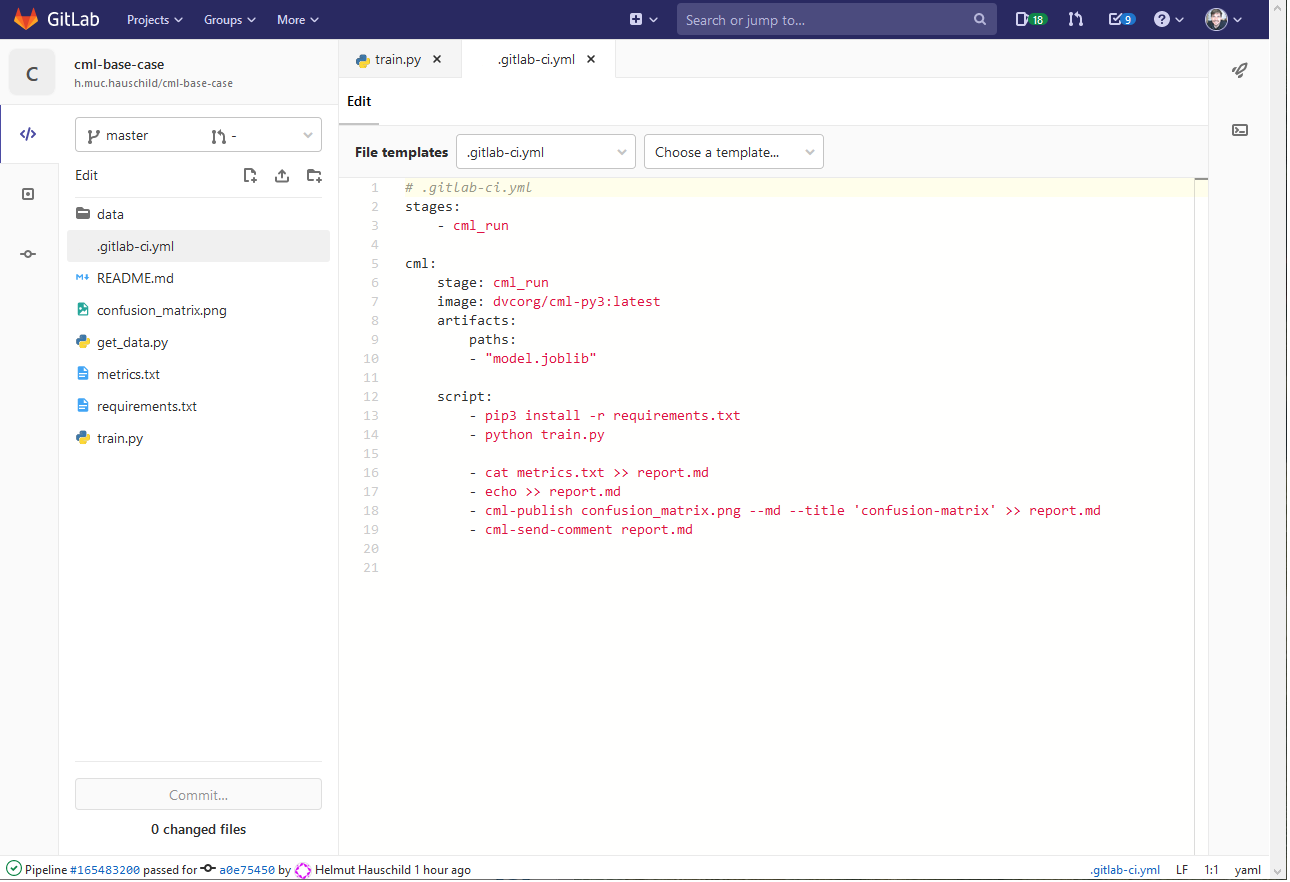Open the .gitlab-ci.yml file templates dropdown
The height and width of the screenshot is (882, 1290).
(x=546, y=152)
